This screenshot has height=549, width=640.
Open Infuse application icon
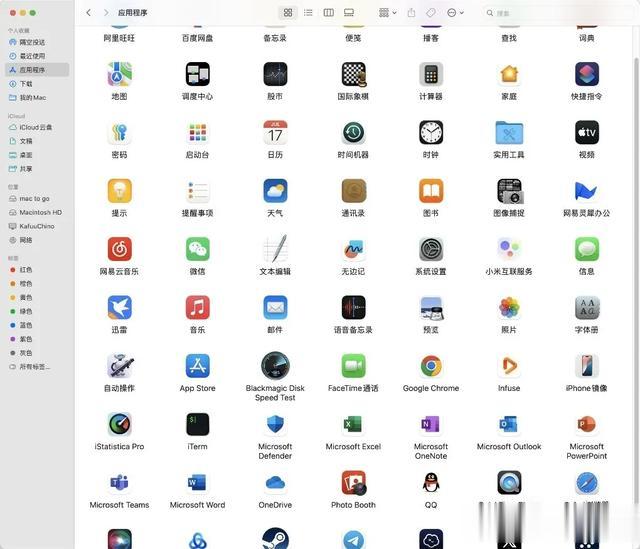[509, 366]
